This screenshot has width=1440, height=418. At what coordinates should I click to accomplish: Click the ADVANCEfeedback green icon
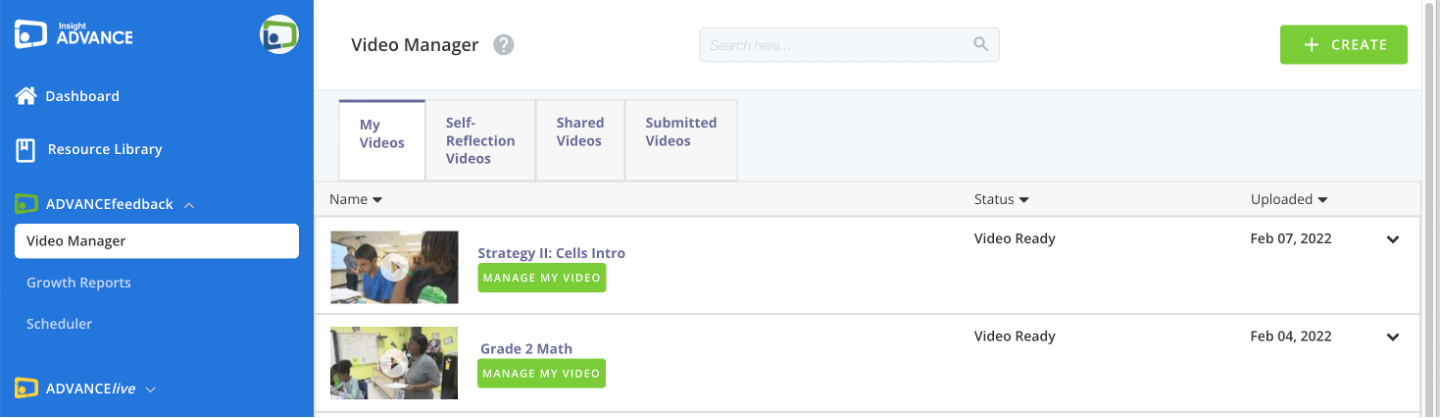point(26,204)
